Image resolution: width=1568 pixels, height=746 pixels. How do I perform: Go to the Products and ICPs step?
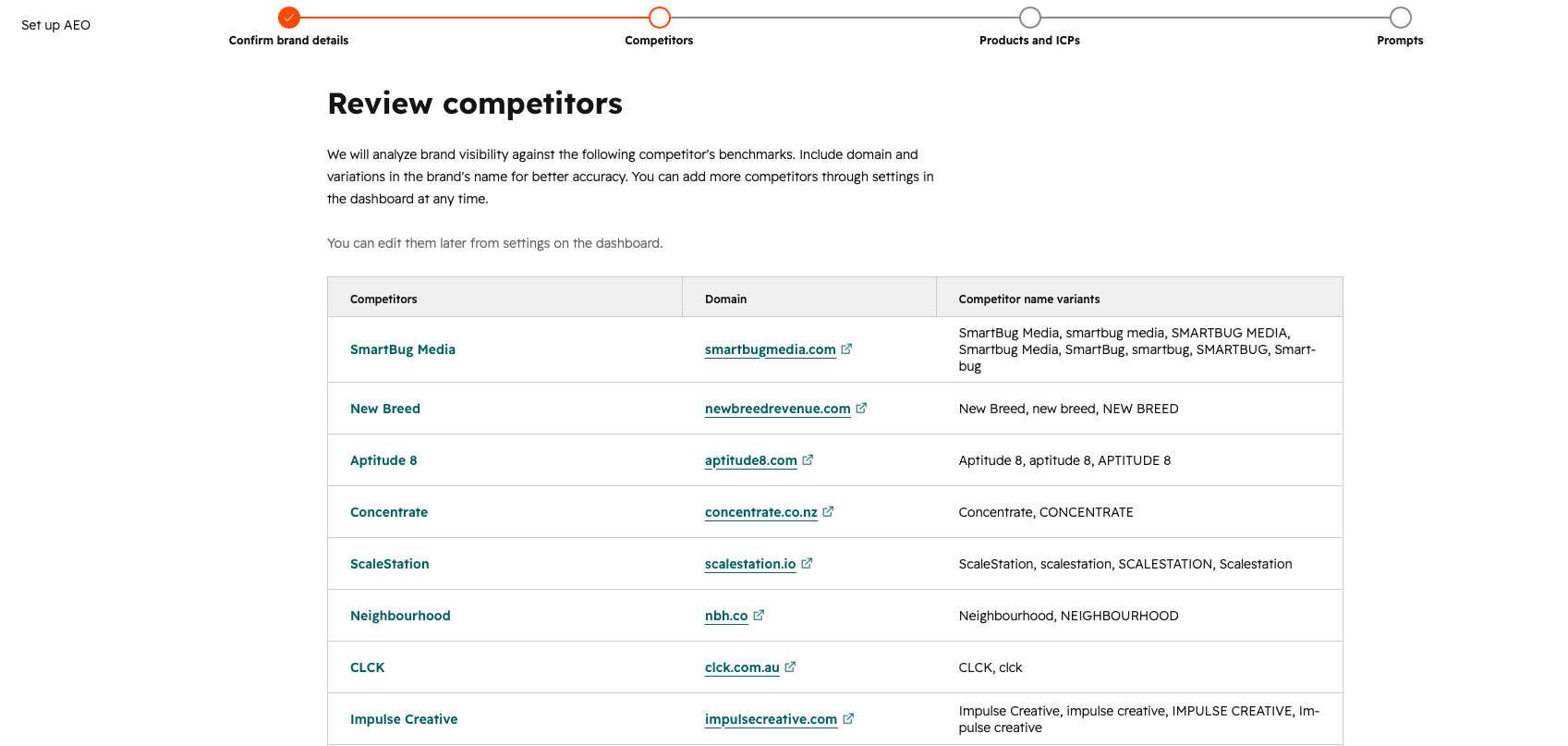(1029, 18)
